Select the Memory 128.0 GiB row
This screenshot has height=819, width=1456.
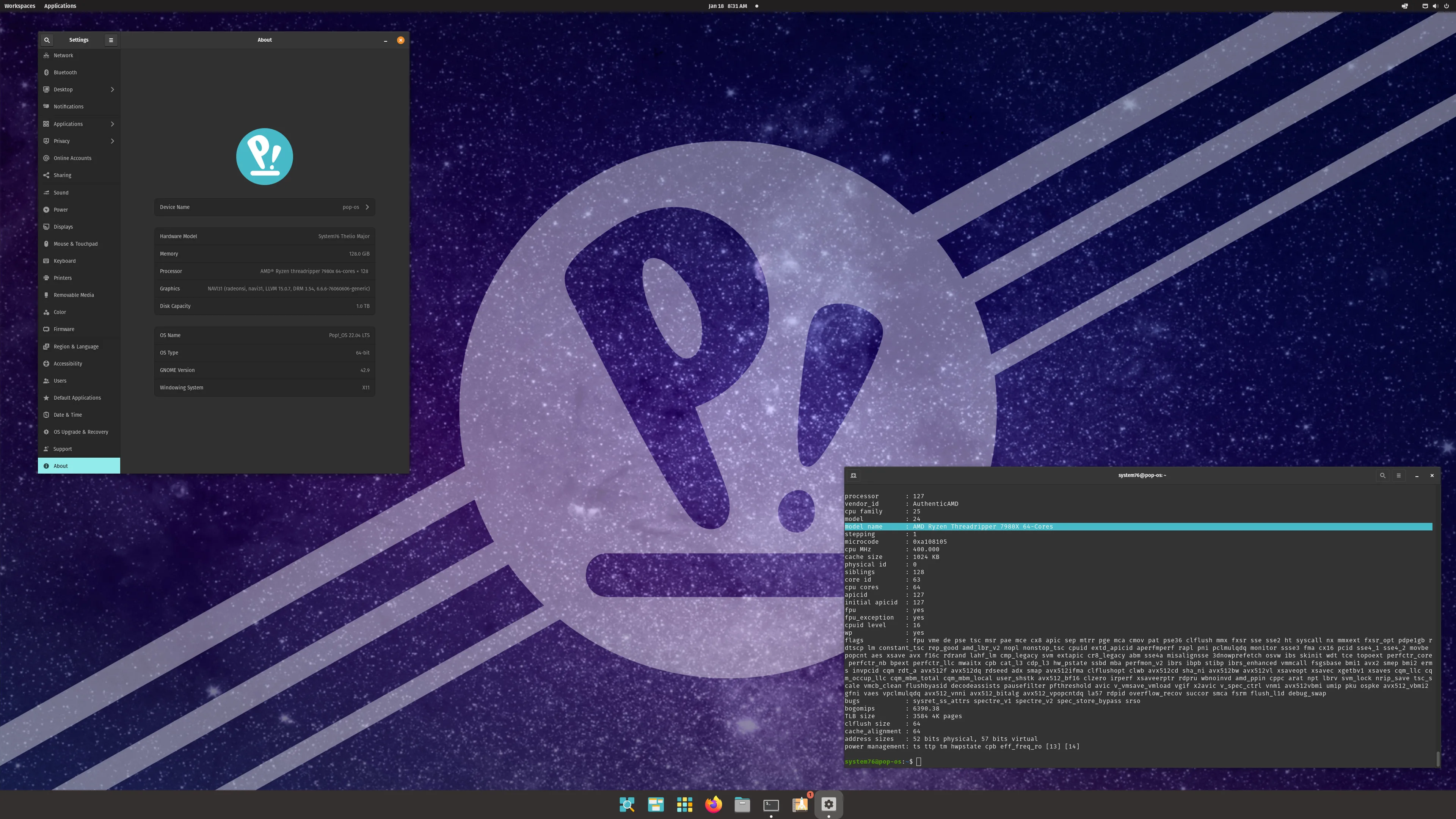coord(265,254)
